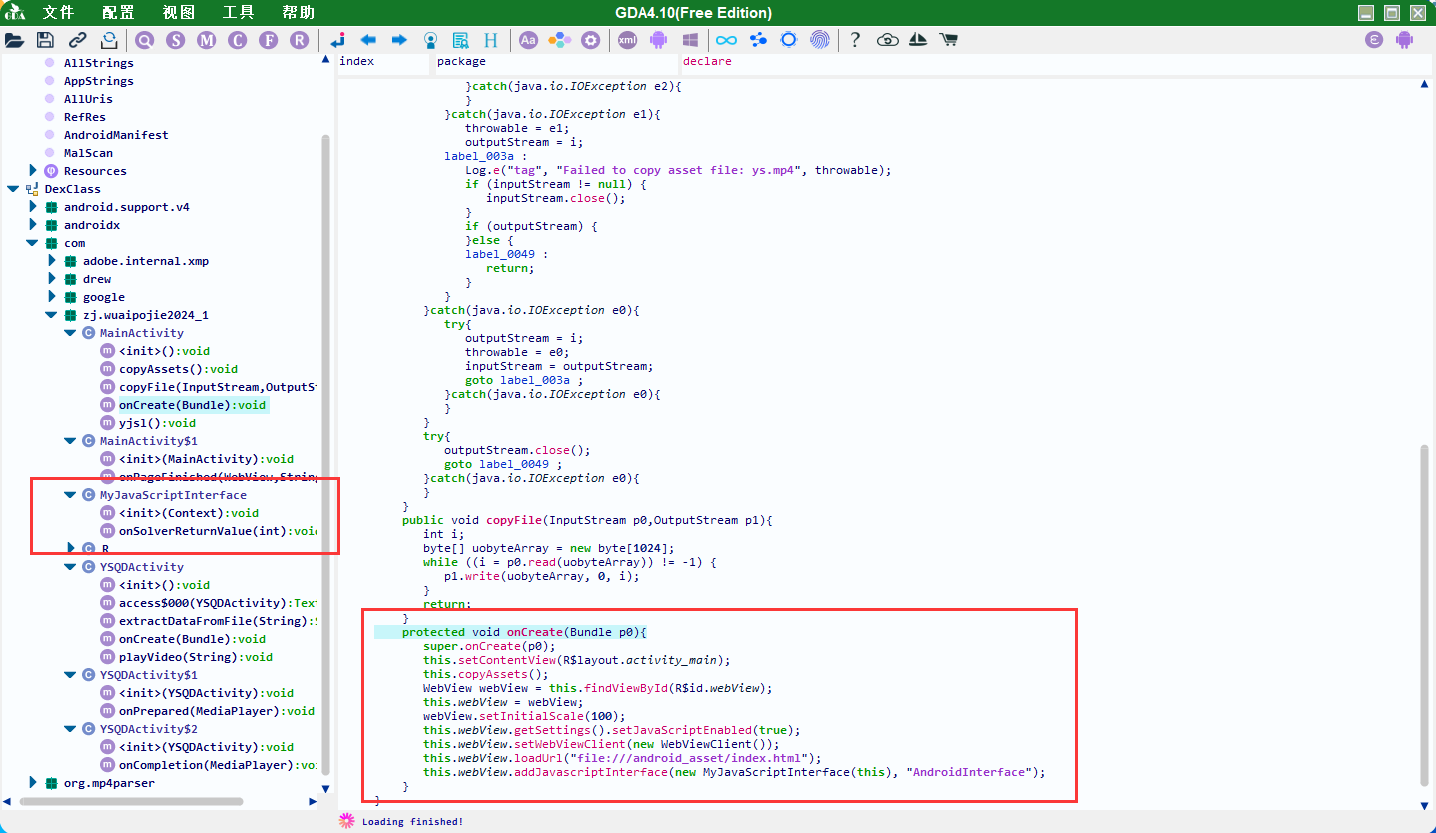The height and width of the screenshot is (833, 1436).
Task: Click the colorful dots cluster icon
Action: click(x=560, y=40)
